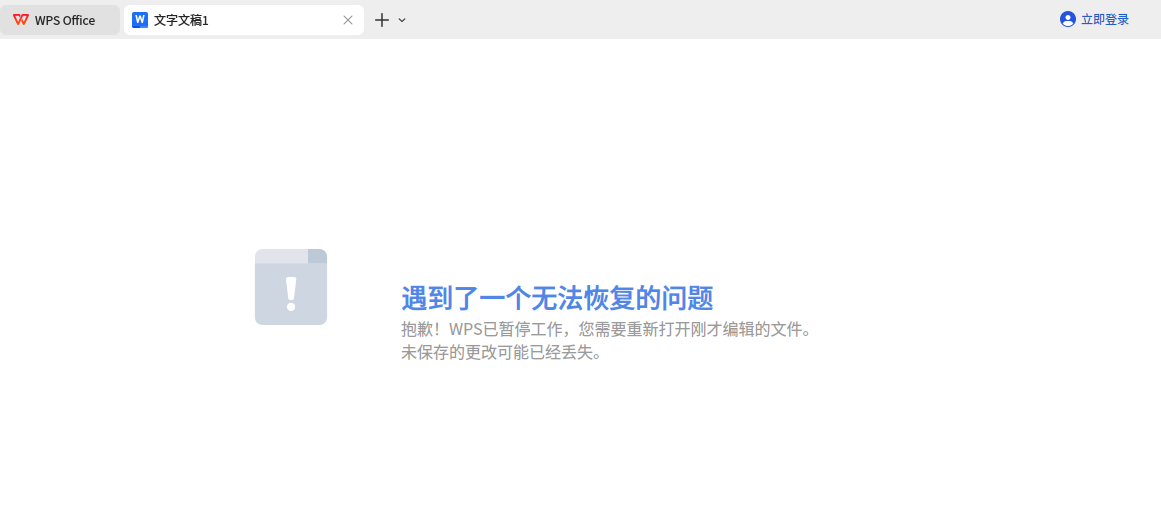This screenshot has width=1161, height=522.
Task: Click the heading 遇到了一个无法恢复的问题
Action: pyautogui.click(x=558, y=298)
